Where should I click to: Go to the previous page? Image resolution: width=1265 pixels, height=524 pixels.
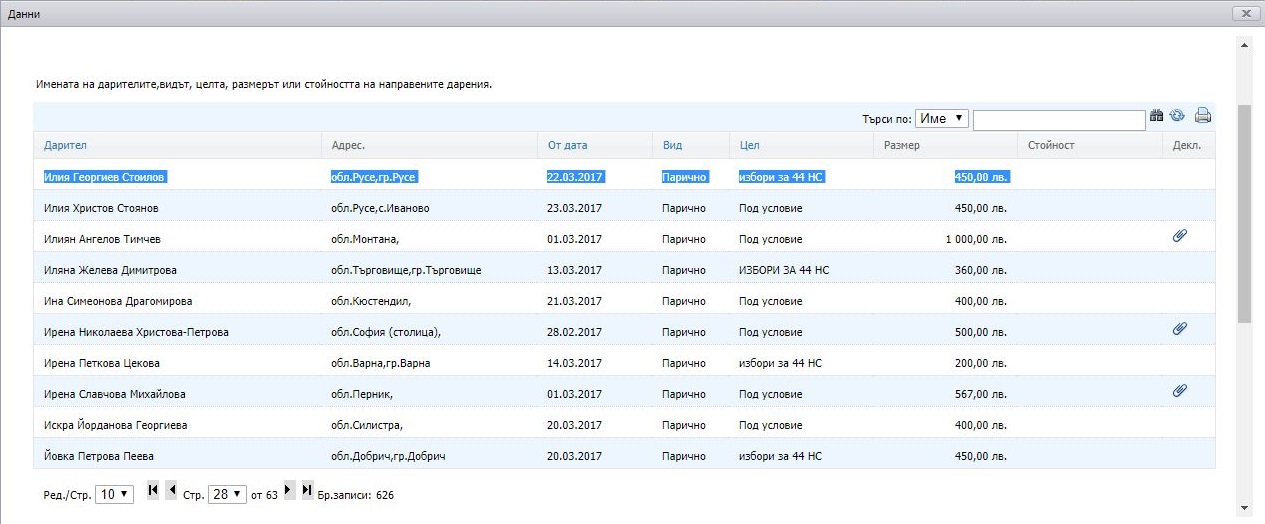171,490
